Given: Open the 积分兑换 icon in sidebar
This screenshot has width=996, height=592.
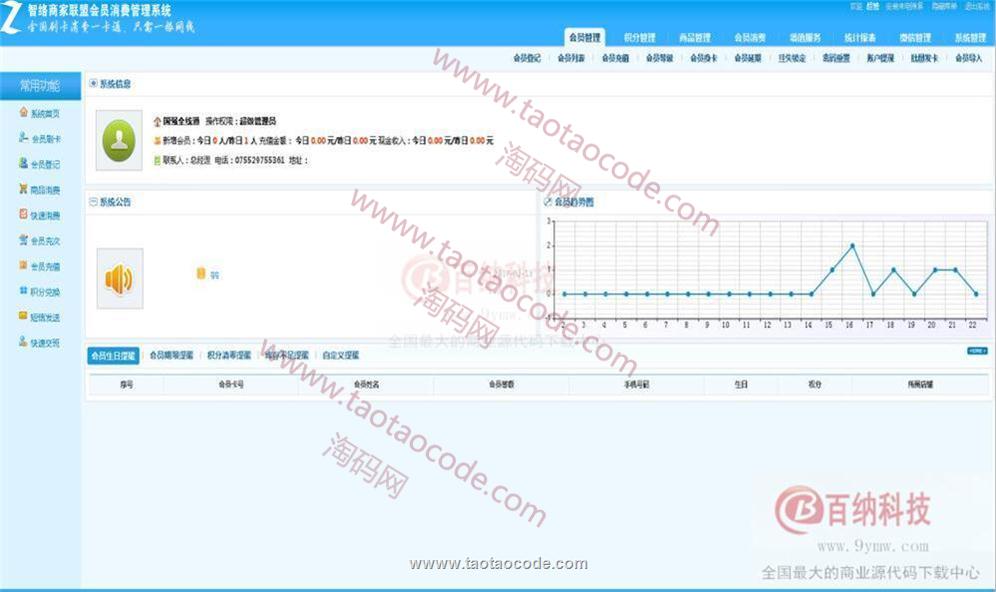Looking at the screenshot, I should point(23,291).
